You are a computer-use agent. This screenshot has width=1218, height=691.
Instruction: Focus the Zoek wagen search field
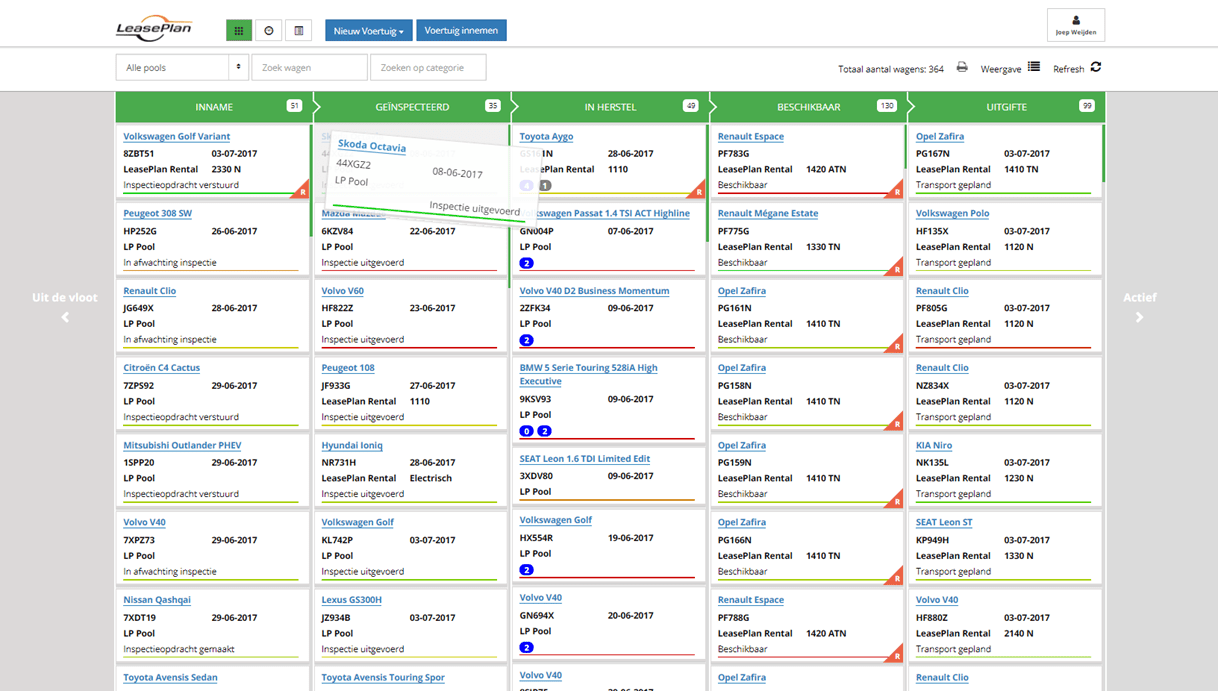(x=309, y=67)
